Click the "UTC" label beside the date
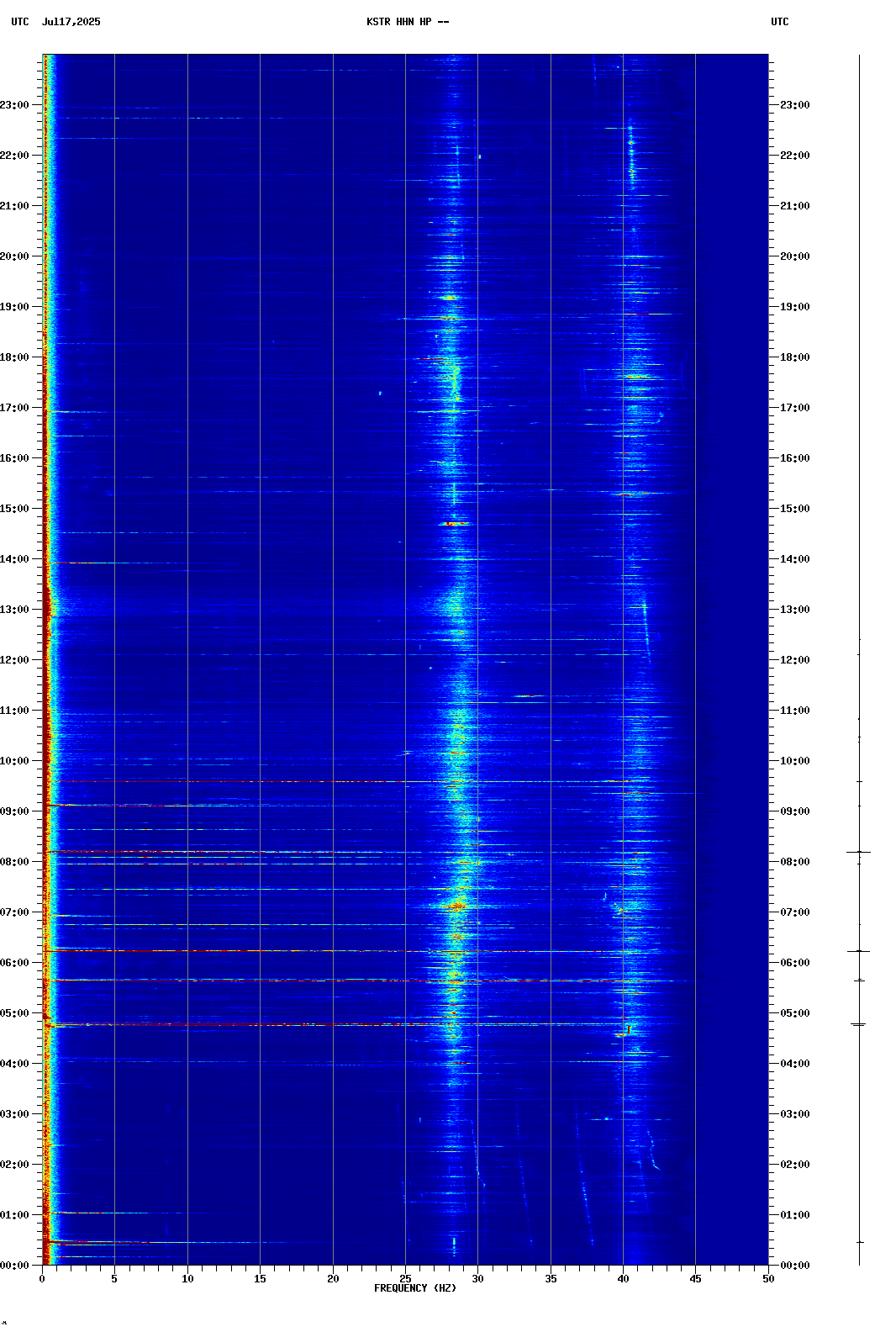This screenshot has width=896, height=1332. click(20, 22)
